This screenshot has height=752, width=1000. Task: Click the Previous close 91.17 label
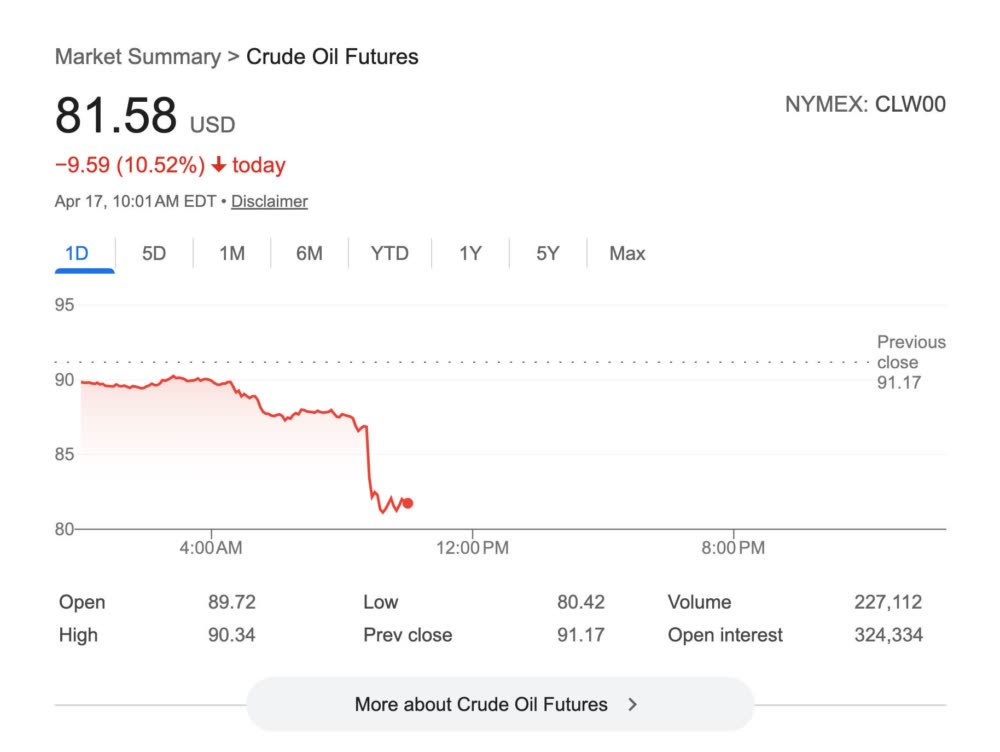[910, 362]
